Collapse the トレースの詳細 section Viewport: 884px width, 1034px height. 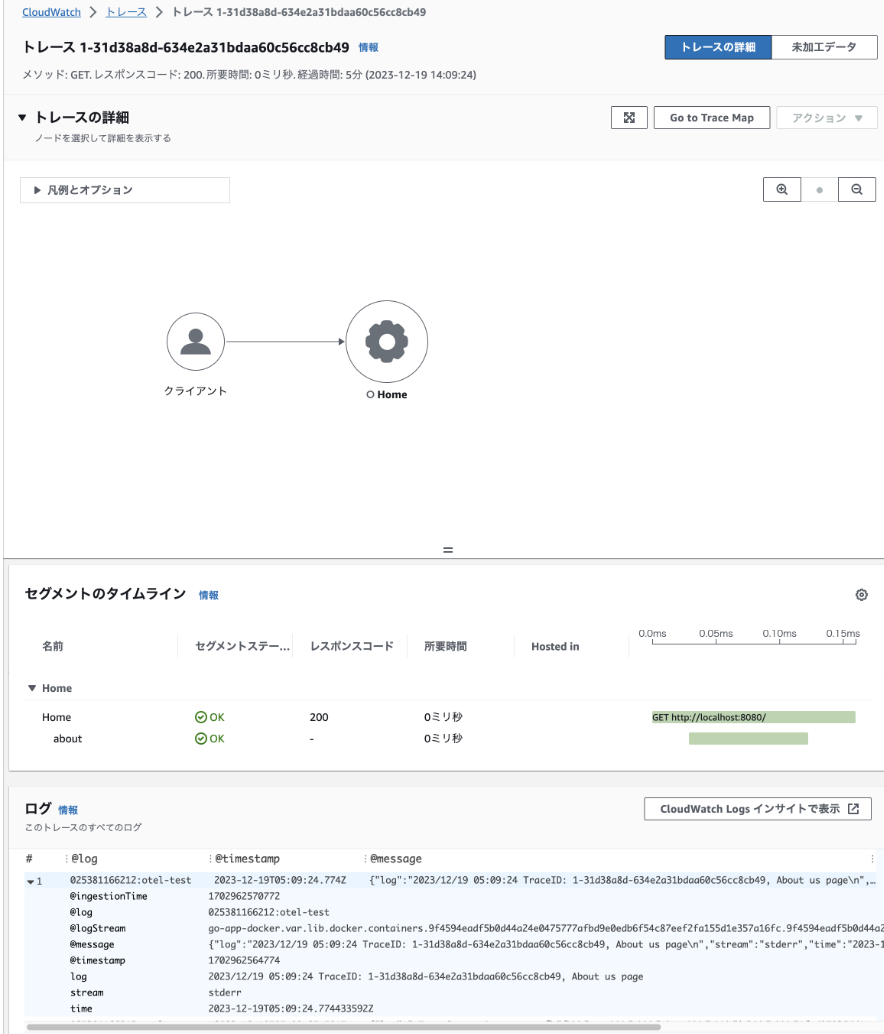23,118
